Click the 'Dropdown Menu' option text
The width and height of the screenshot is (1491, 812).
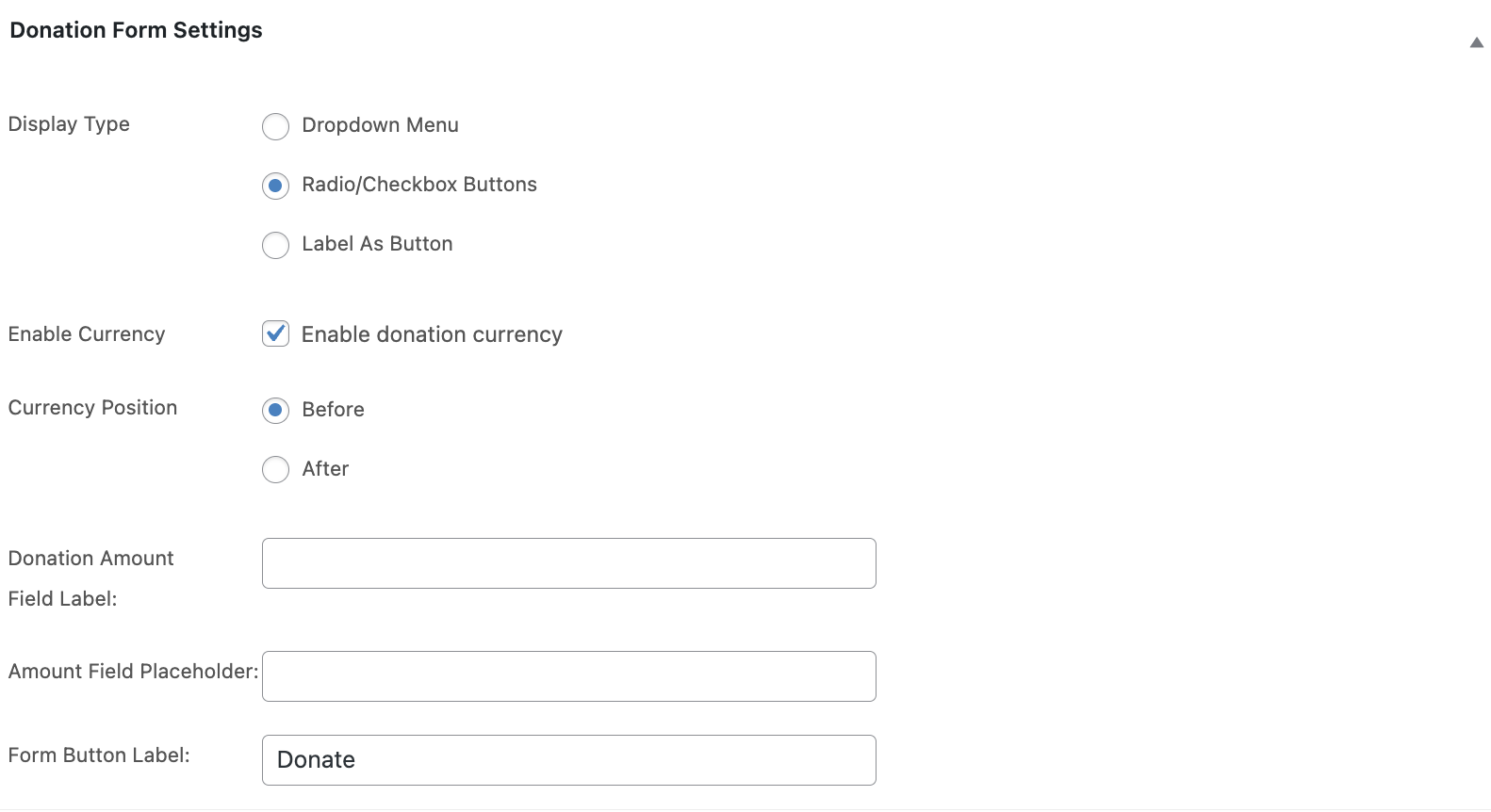pos(380,125)
